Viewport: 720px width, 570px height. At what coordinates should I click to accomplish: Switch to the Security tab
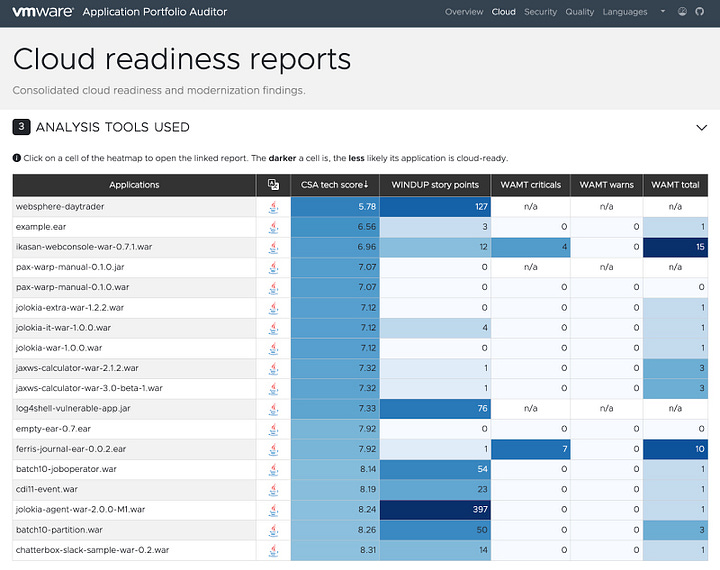540,12
